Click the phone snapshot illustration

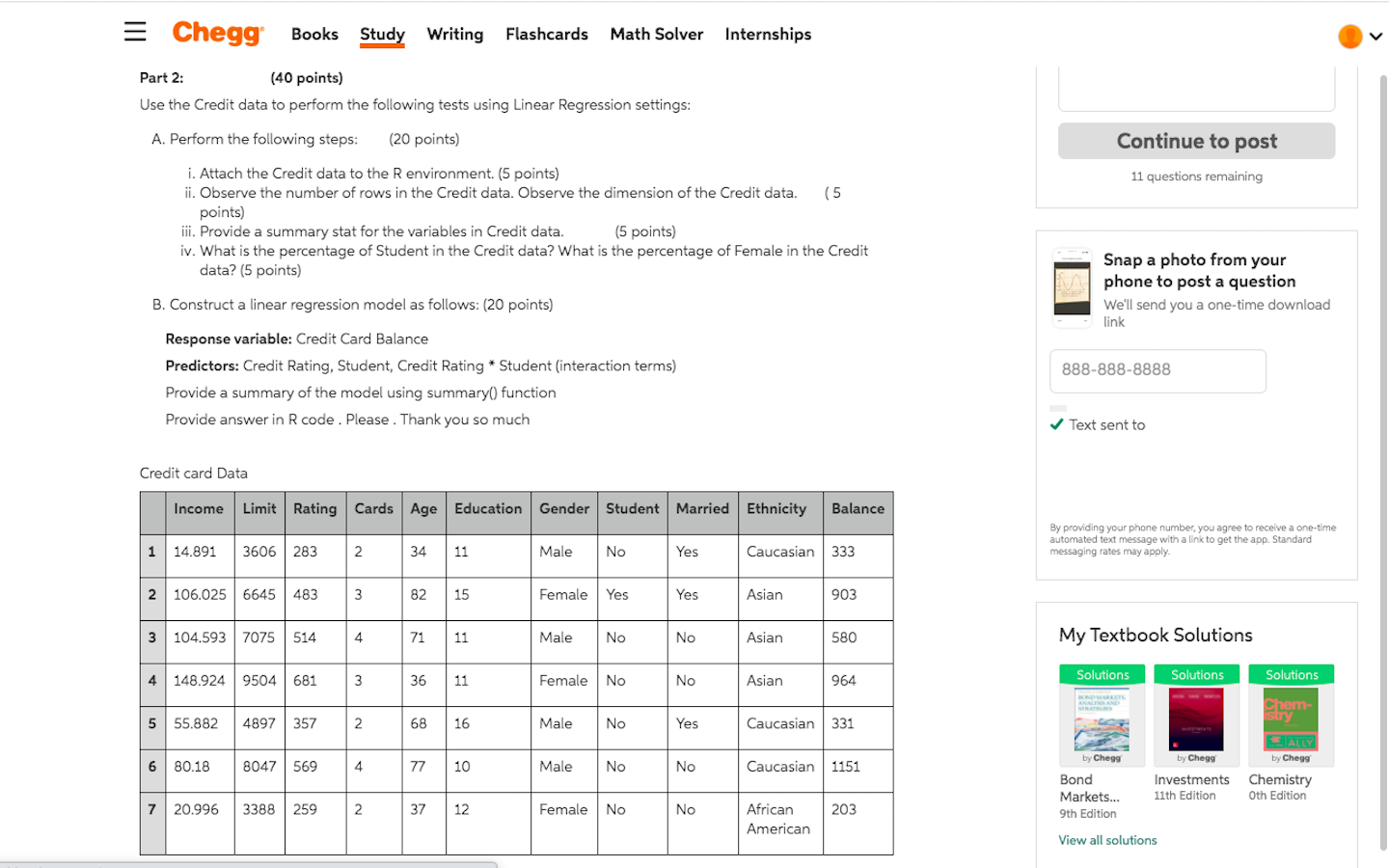[x=1072, y=287]
